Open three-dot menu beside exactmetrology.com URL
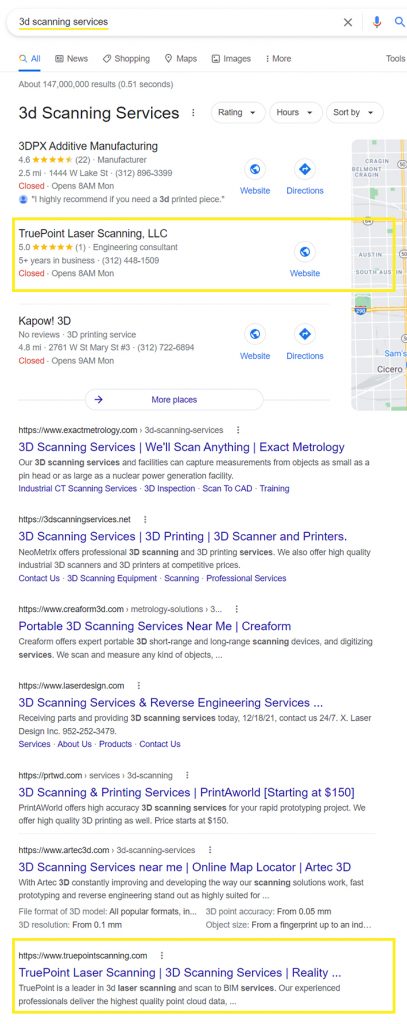The width and height of the screenshot is (407, 1024). 238,430
